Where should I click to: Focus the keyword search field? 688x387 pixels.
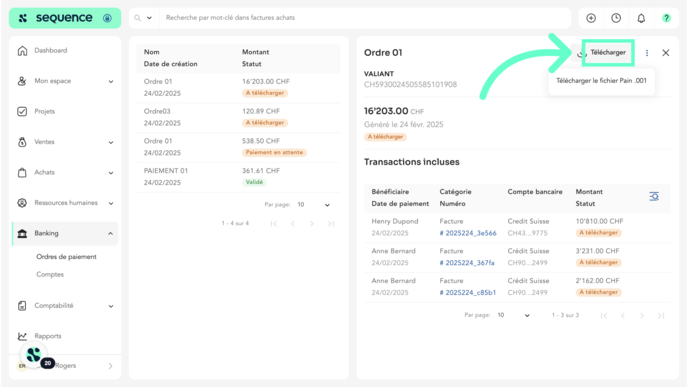coord(364,18)
